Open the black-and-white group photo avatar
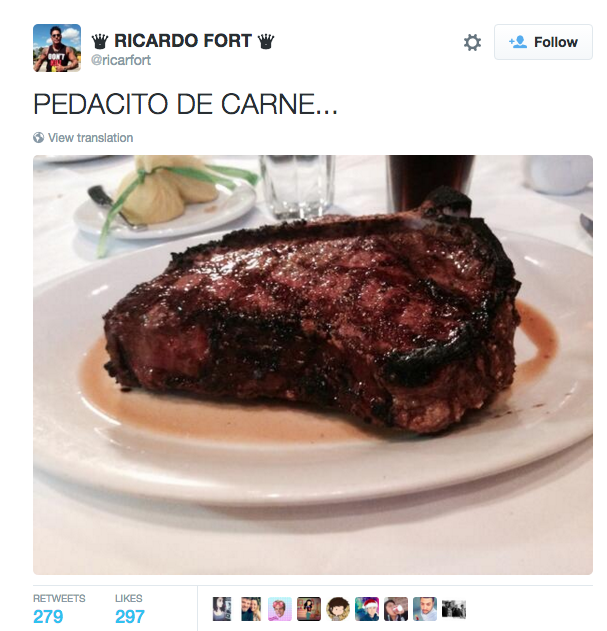Image resolution: width=607 pixels, height=631 pixels. pyautogui.click(x=454, y=608)
